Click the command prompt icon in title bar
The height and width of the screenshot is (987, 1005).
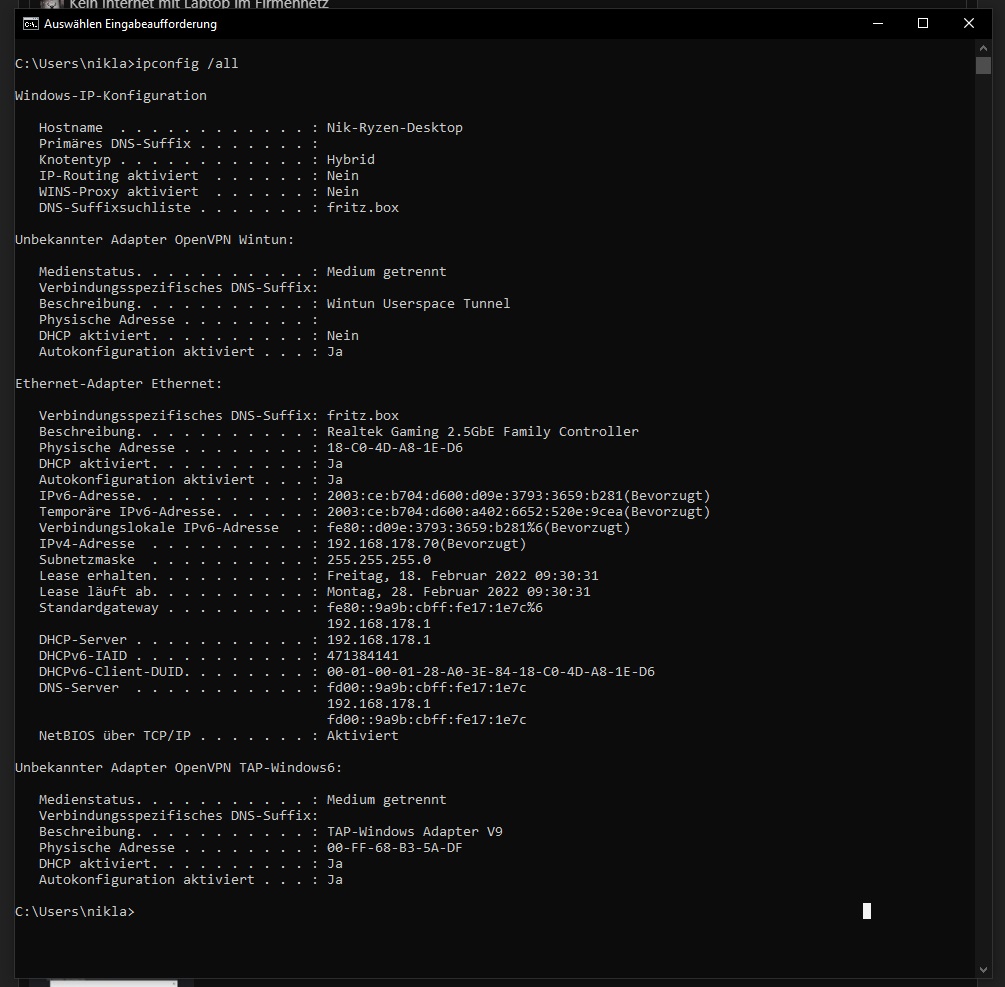[30, 24]
